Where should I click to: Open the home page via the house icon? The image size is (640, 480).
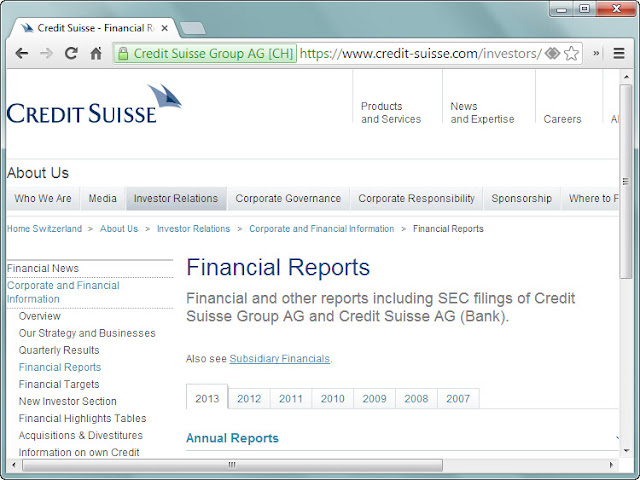coord(96,53)
